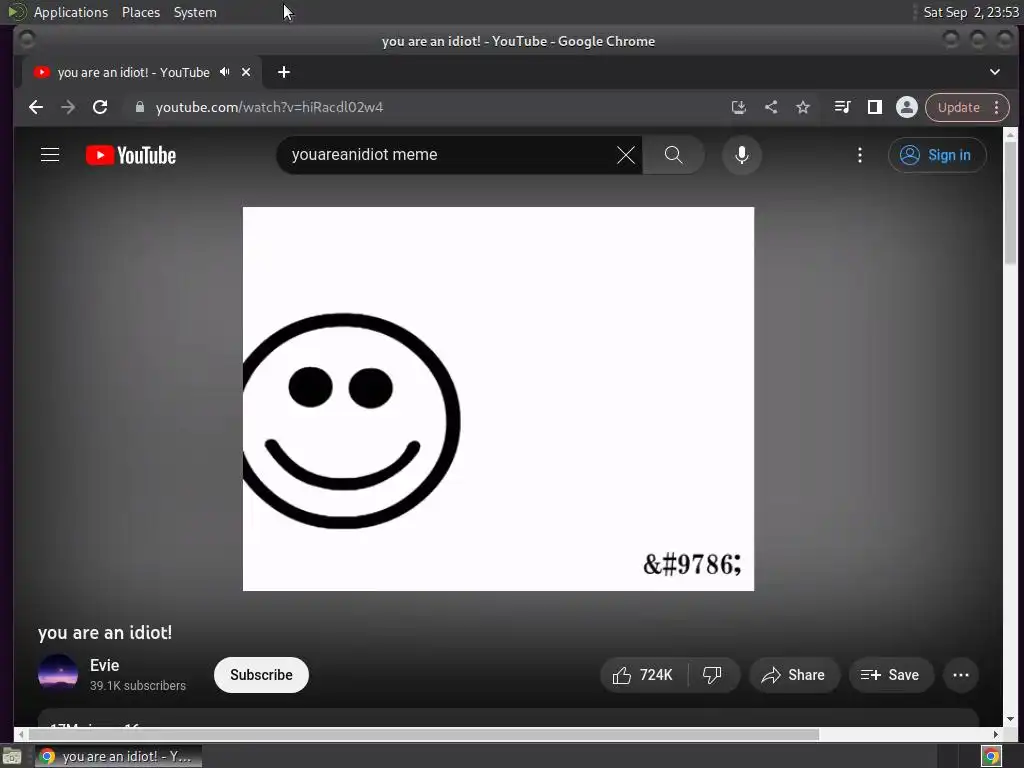Open YouTube settings three-dot menu
The height and width of the screenshot is (768, 1024).
859,155
